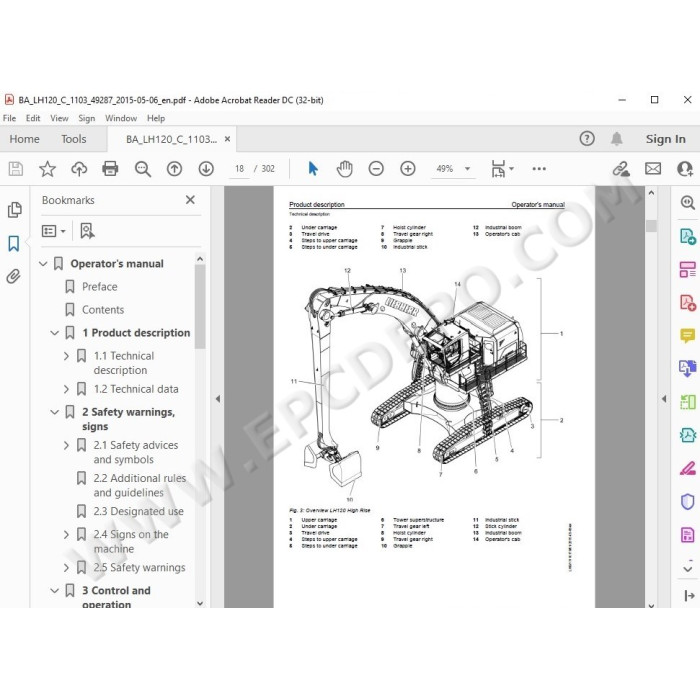
Task: Open Edit PDF tool in right pane
Action: (688, 269)
